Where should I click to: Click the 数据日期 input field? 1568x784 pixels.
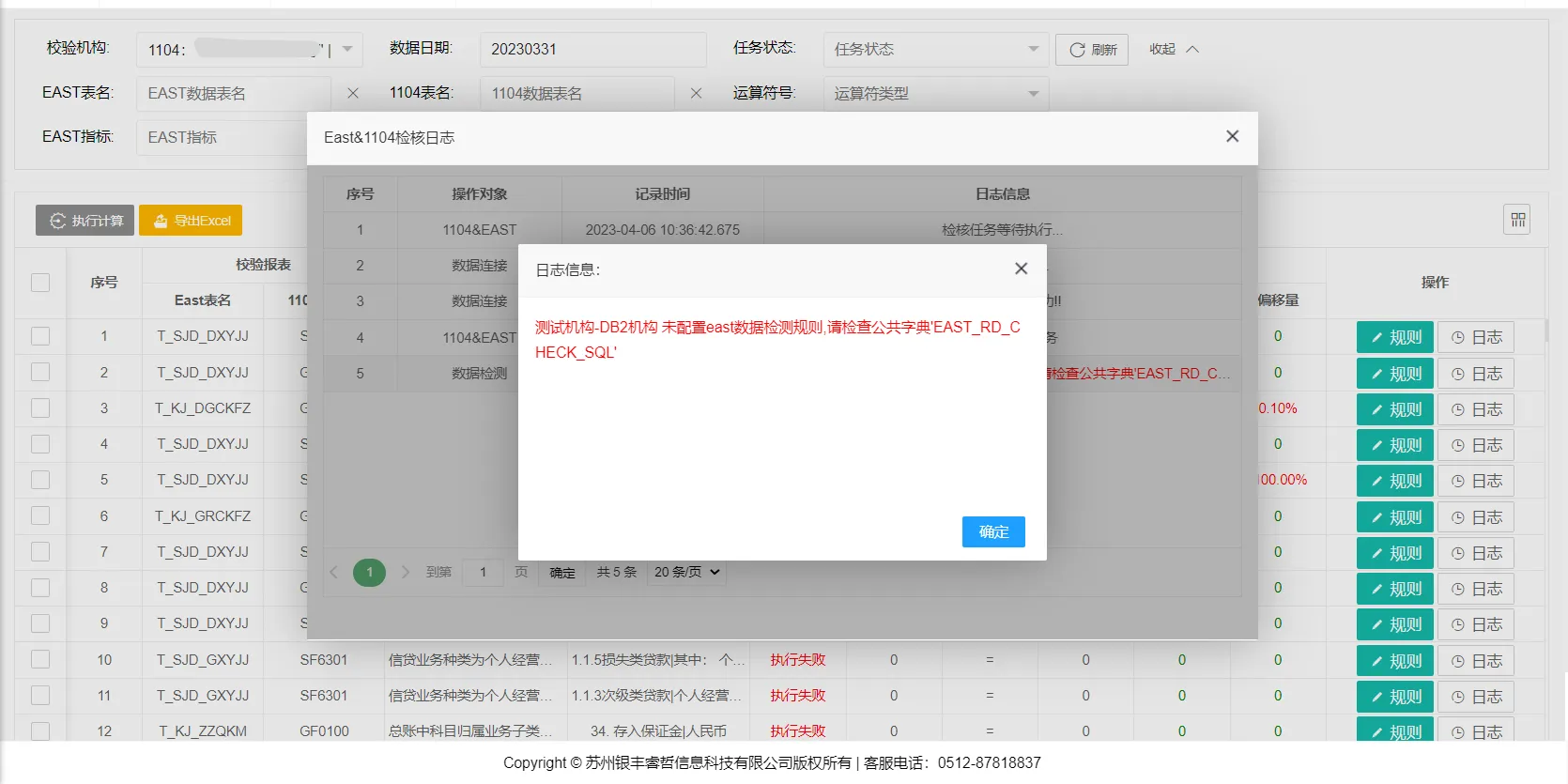(x=592, y=50)
